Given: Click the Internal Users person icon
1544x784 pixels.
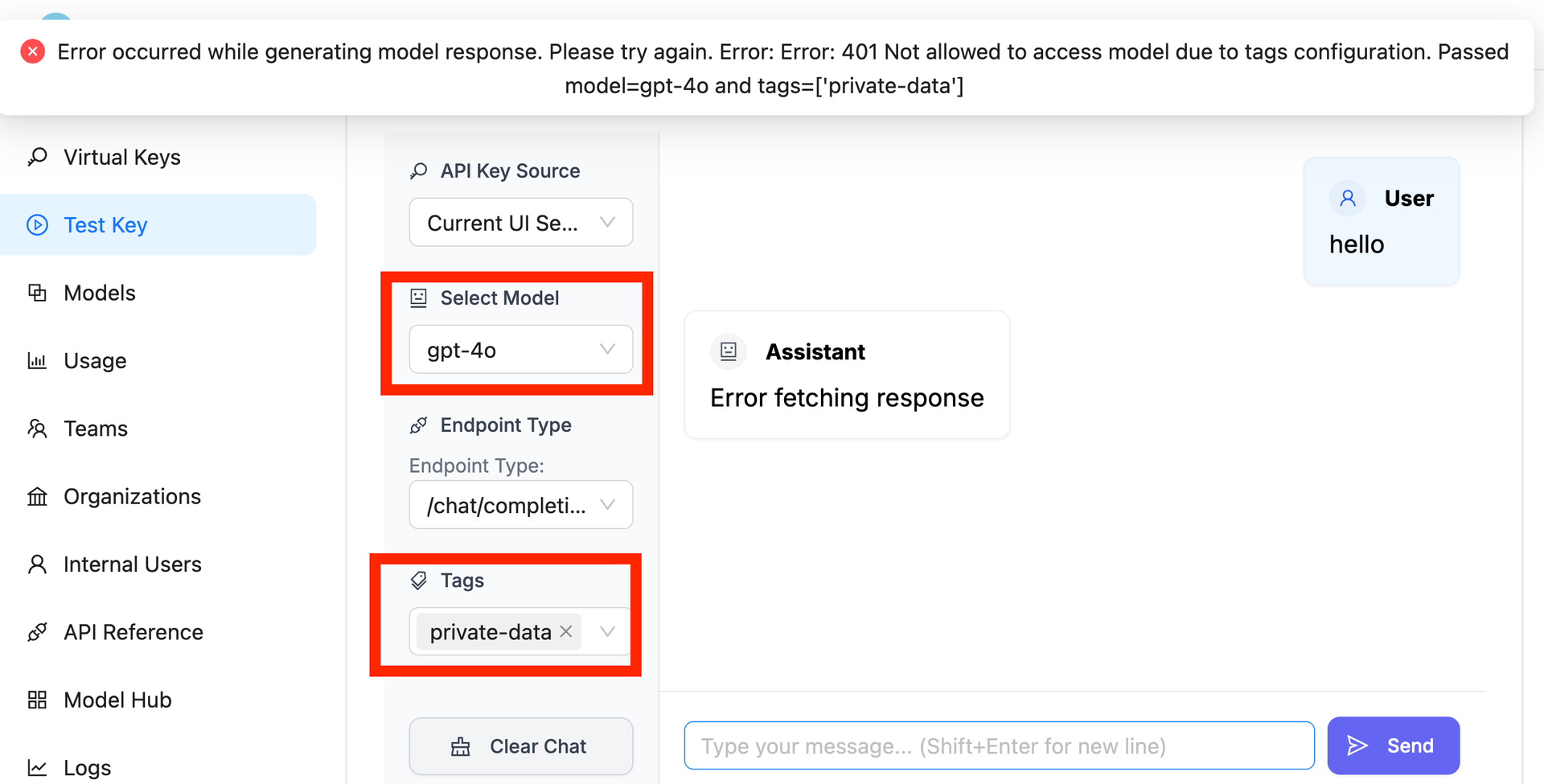Looking at the screenshot, I should click(38, 564).
